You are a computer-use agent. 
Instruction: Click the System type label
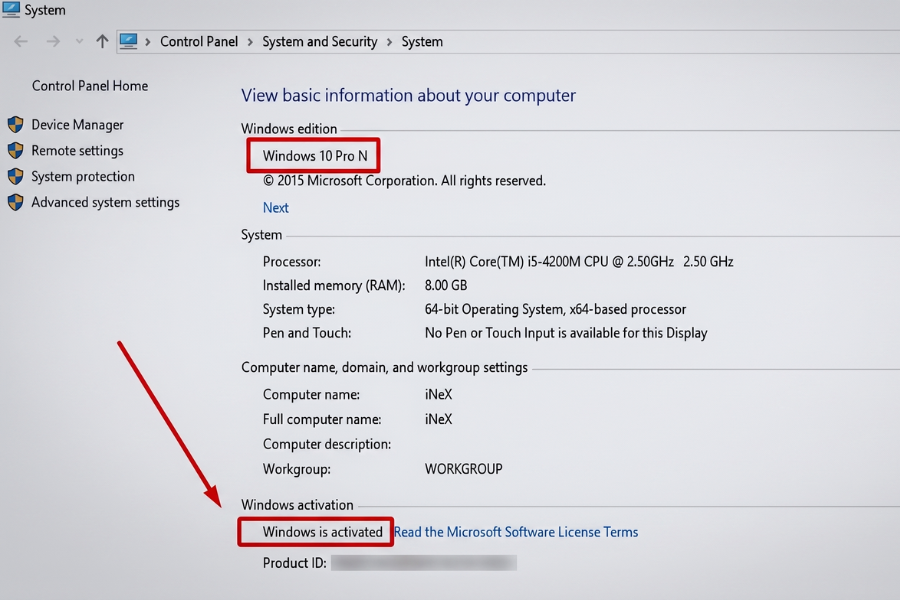[x=299, y=309]
